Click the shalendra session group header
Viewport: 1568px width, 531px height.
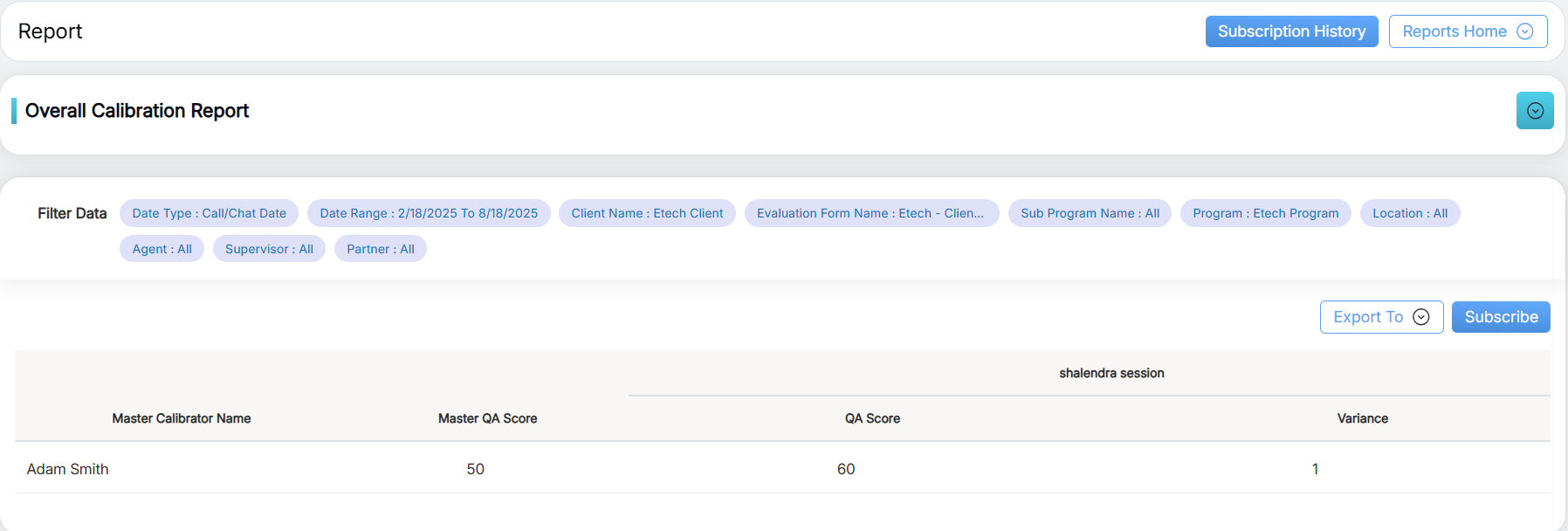(x=1111, y=373)
